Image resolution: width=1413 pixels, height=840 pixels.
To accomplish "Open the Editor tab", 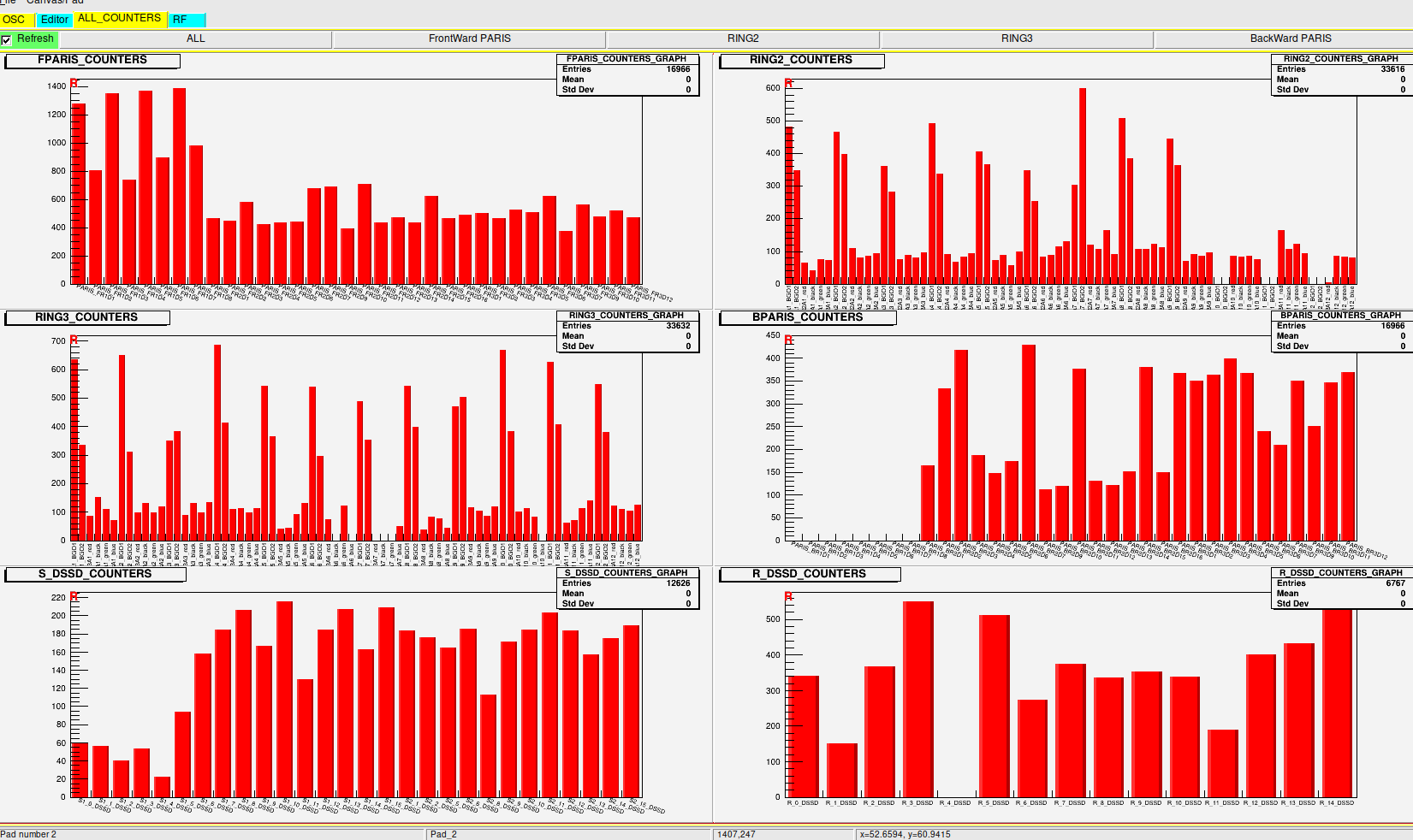I will [x=55, y=20].
